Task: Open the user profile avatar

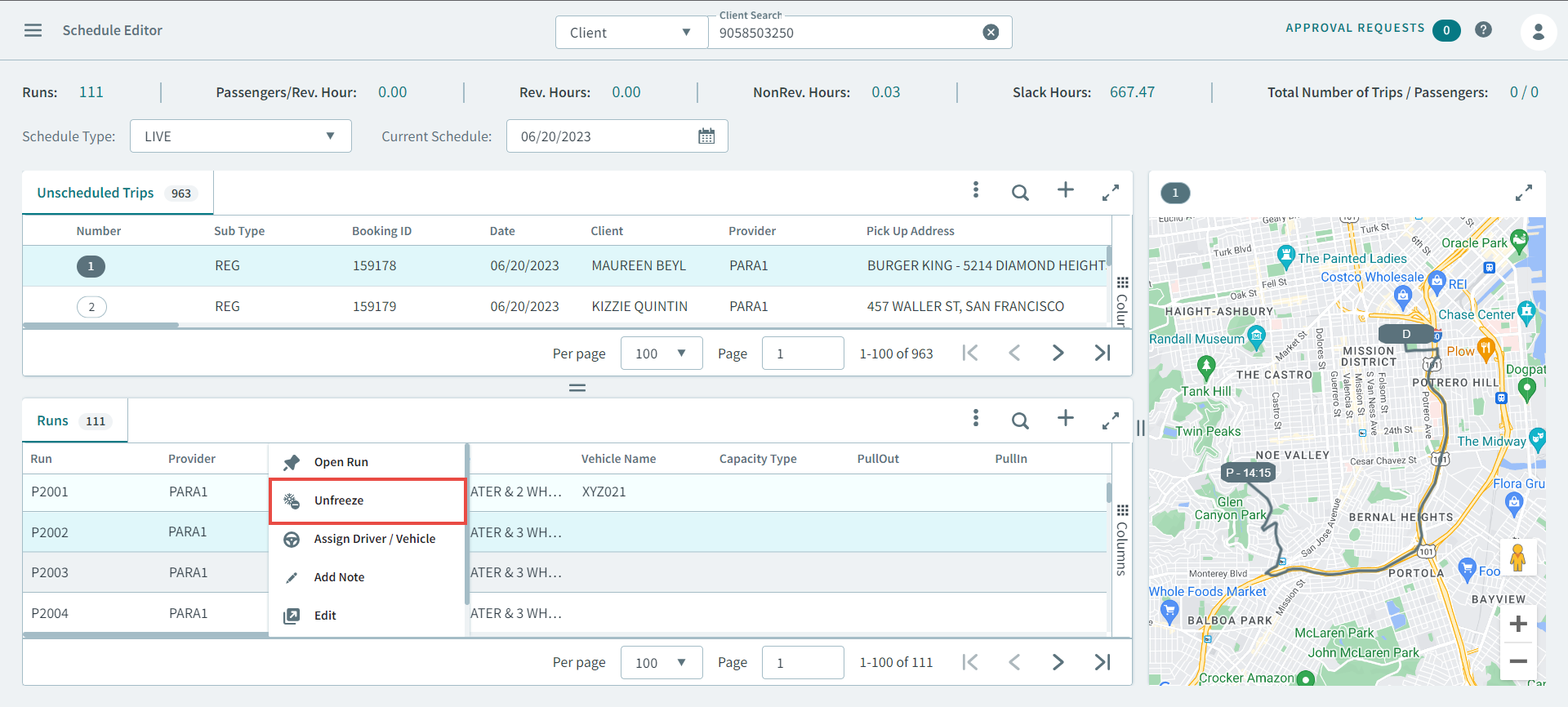Action: click(x=1538, y=32)
